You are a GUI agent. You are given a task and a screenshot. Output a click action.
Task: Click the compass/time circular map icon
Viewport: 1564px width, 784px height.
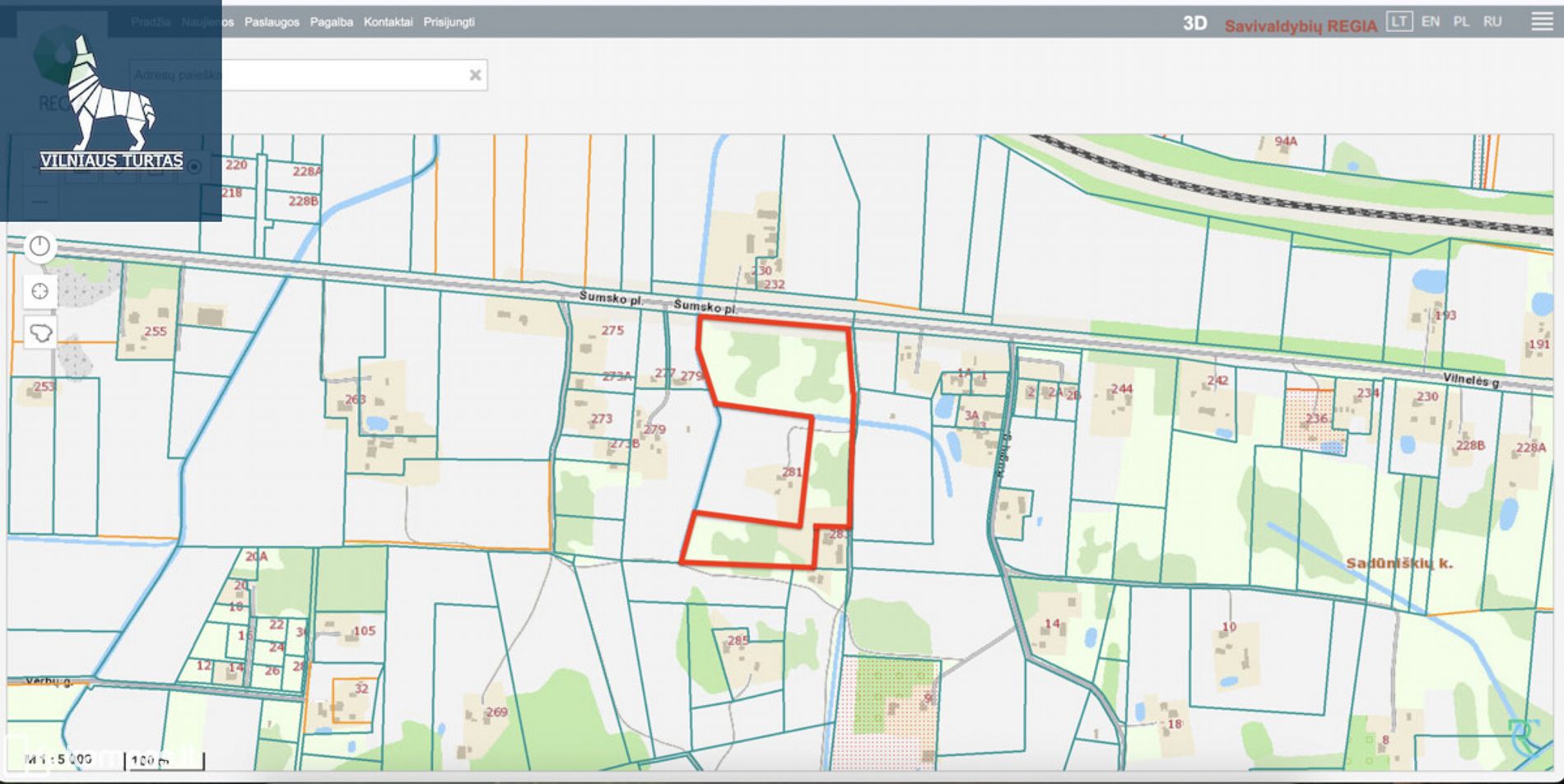pos(40,247)
